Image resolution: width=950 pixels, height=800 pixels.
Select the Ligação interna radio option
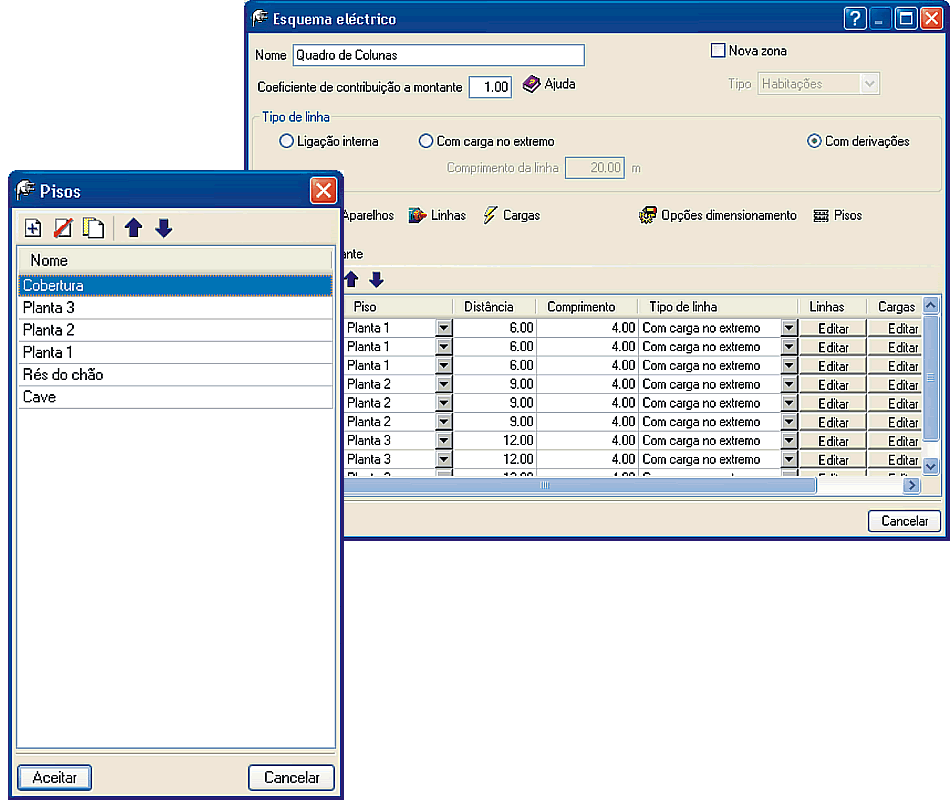point(286,141)
